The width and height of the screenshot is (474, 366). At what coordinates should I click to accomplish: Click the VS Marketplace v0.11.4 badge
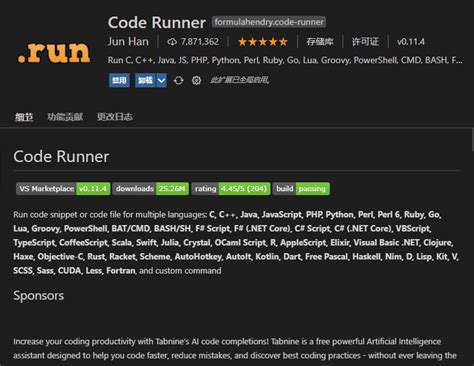(x=63, y=189)
